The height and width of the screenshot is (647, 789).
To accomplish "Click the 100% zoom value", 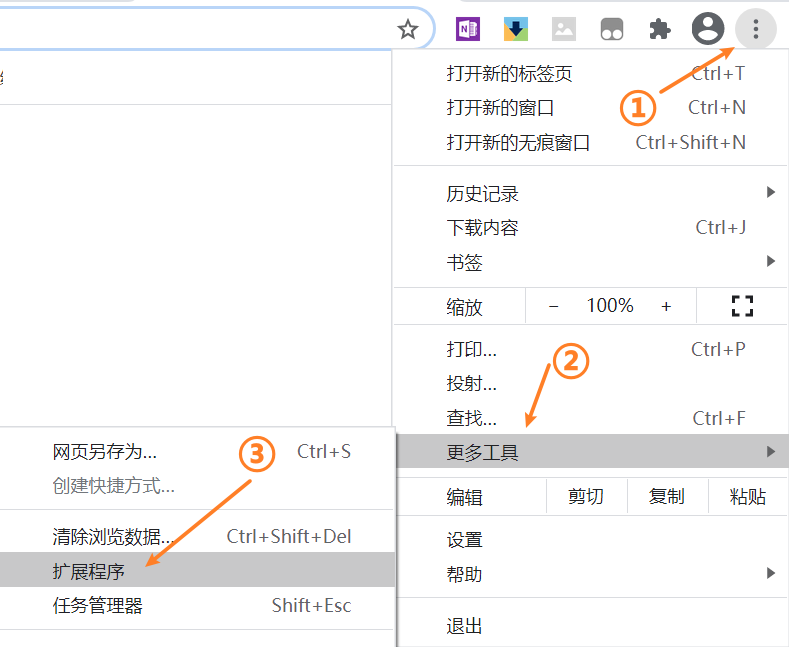I will pos(610,305).
